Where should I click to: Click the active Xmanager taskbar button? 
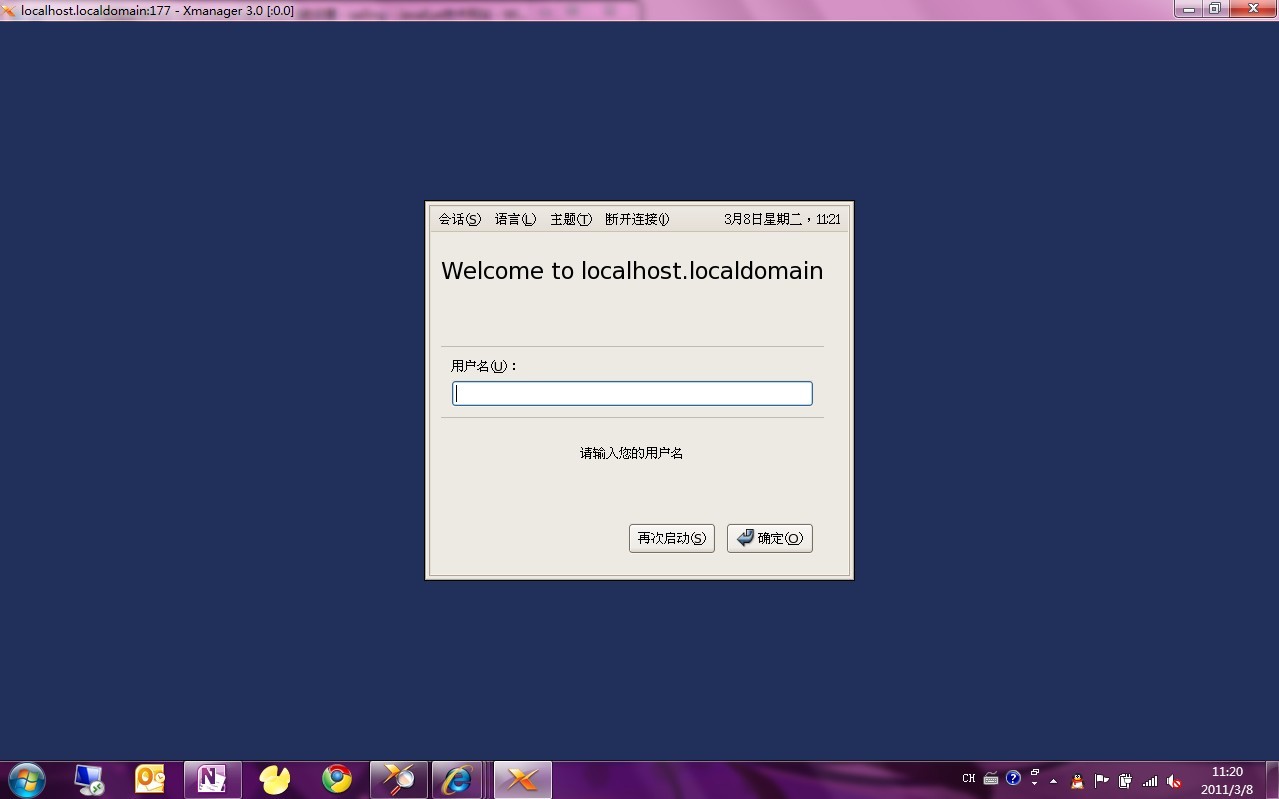(522, 780)
